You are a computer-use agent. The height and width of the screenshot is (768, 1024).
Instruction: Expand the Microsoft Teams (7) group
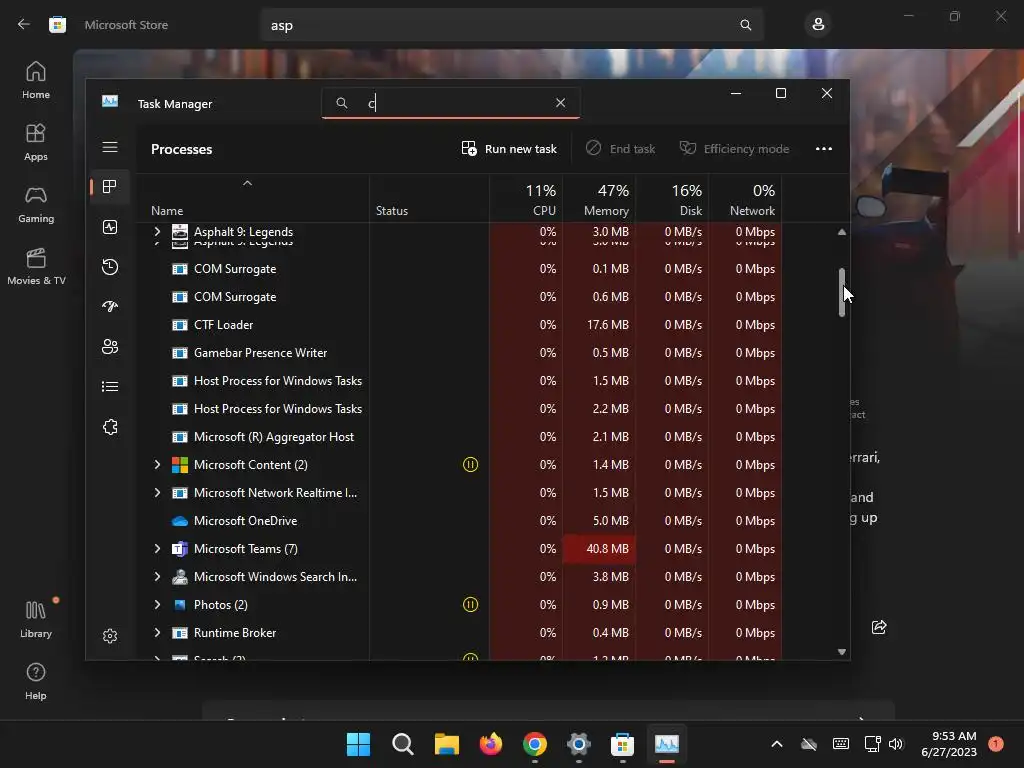pyautogui.click(x=157, y=549)
